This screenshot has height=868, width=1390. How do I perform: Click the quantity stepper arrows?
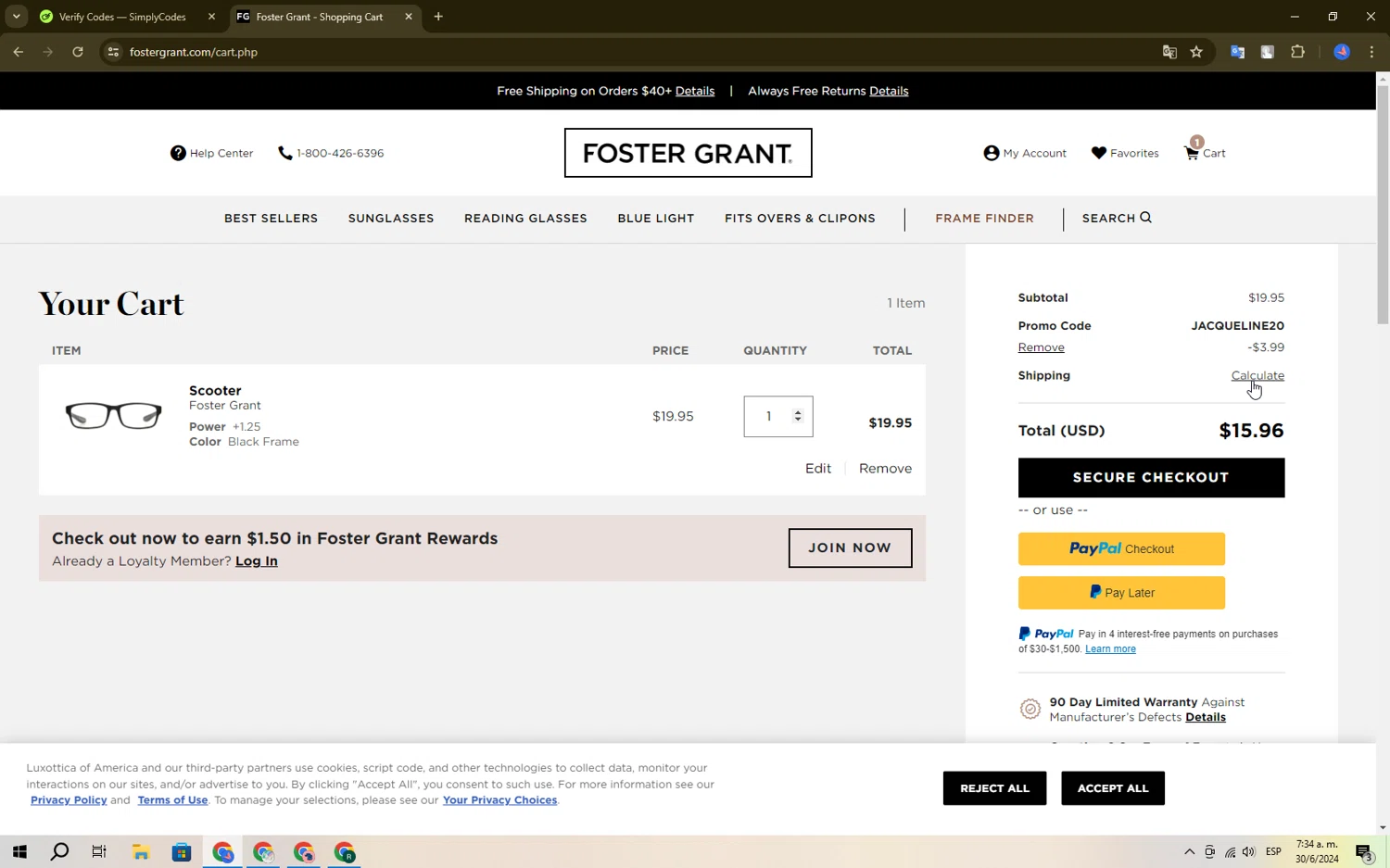tap(798, 416)
